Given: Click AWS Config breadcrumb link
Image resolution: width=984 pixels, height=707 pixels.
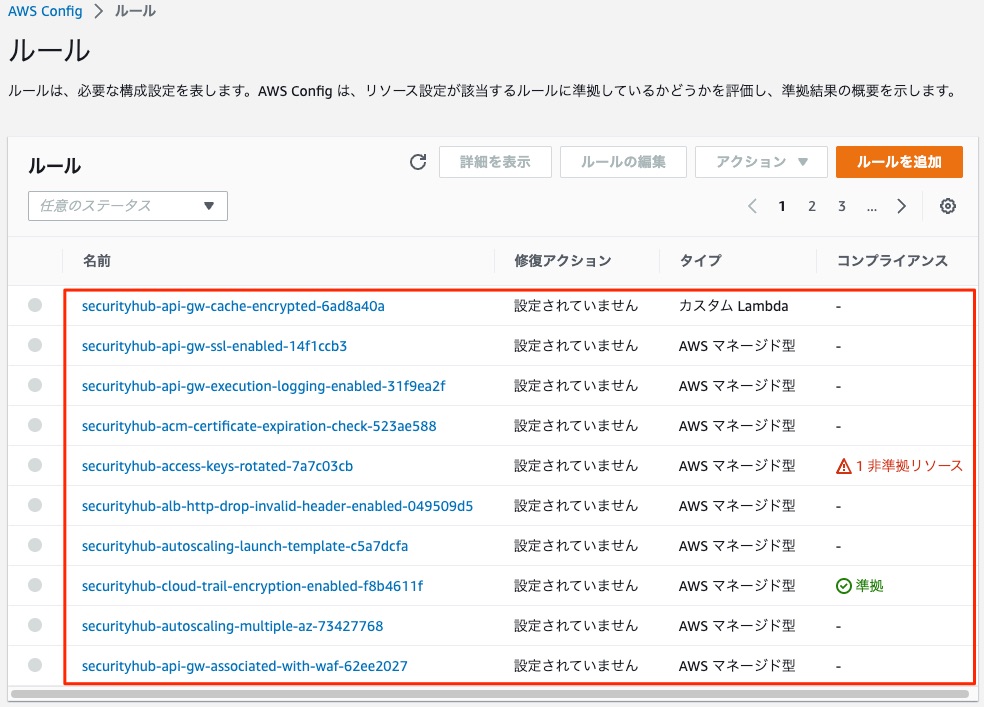Looking at the screenshot, I should [x=45, y=12].
